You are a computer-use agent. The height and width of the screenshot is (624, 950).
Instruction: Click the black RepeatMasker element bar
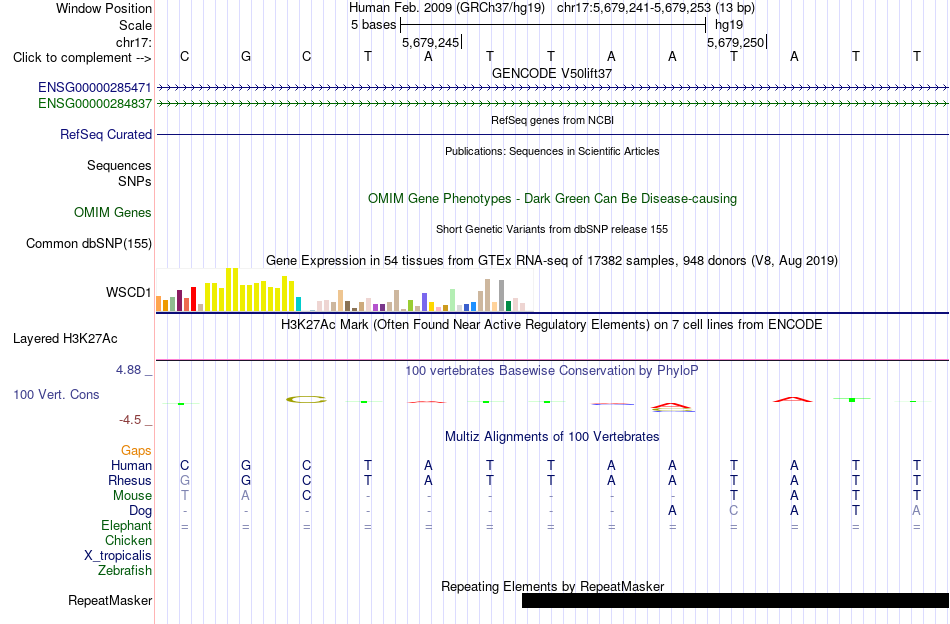[x=736, y=600]
